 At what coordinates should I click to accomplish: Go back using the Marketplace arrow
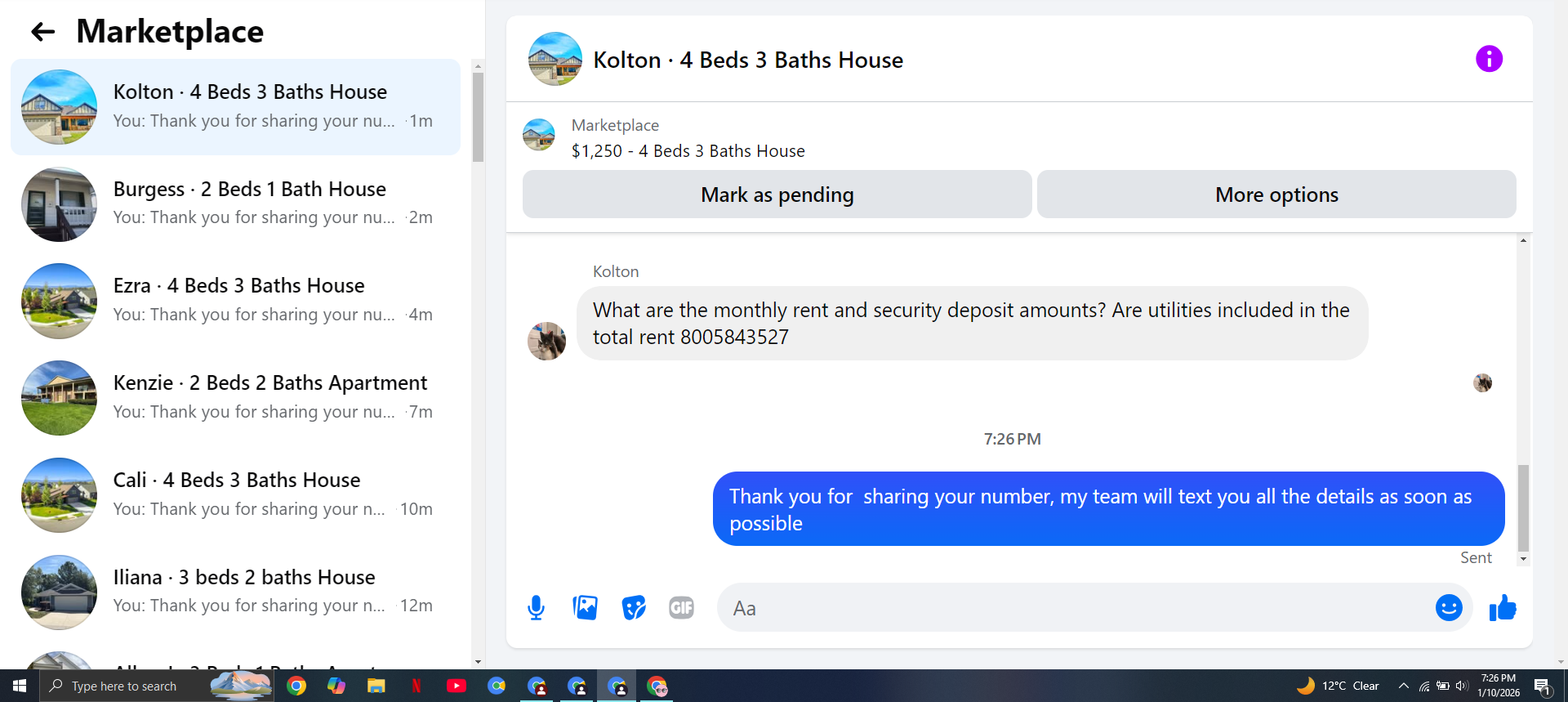tap(42, 32)
